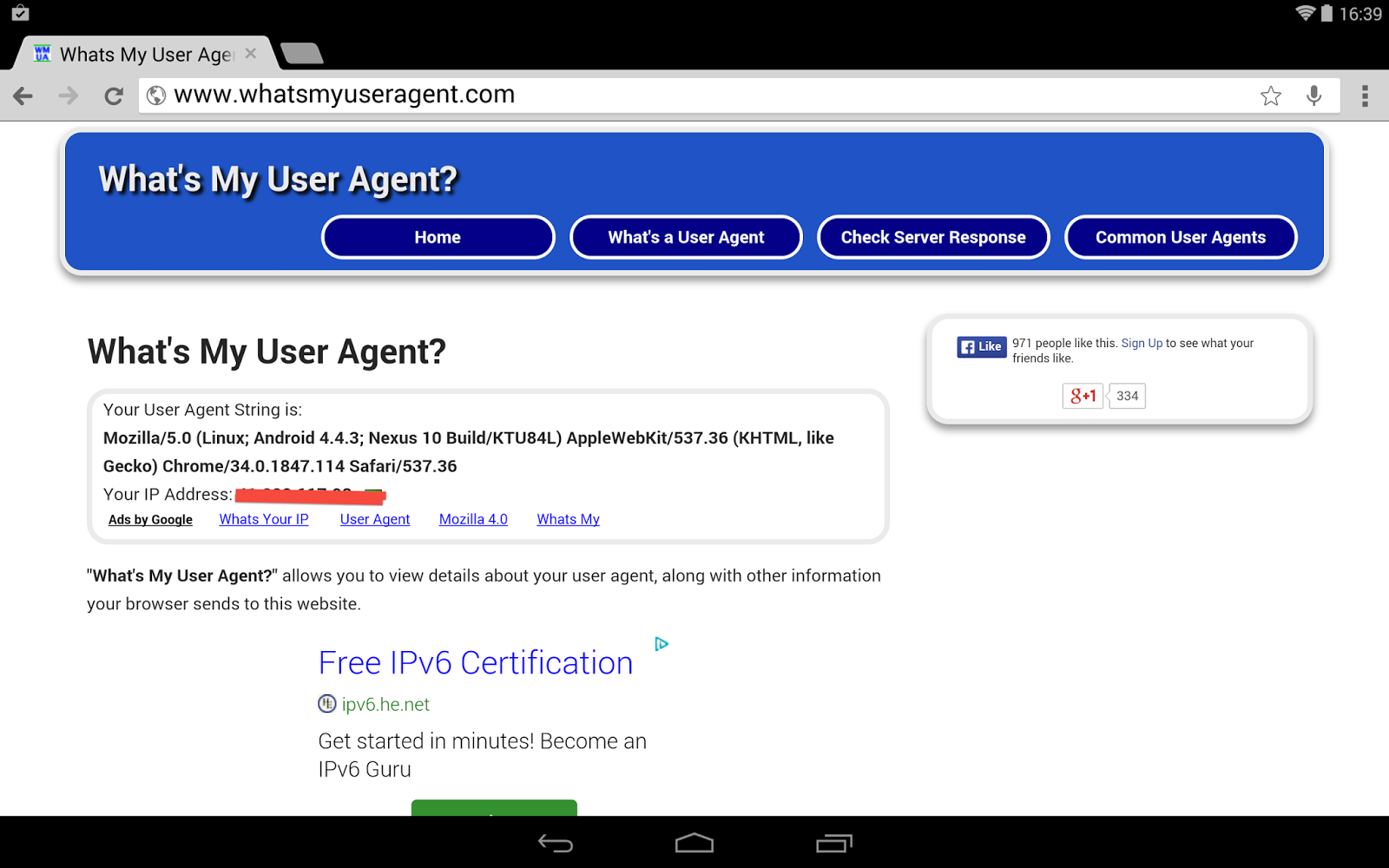The width and height of the screenshot is (1389, 868).
Task: Click the Facebook Sign Up link
Action: pyautogui.click(x=1142, y=343)
